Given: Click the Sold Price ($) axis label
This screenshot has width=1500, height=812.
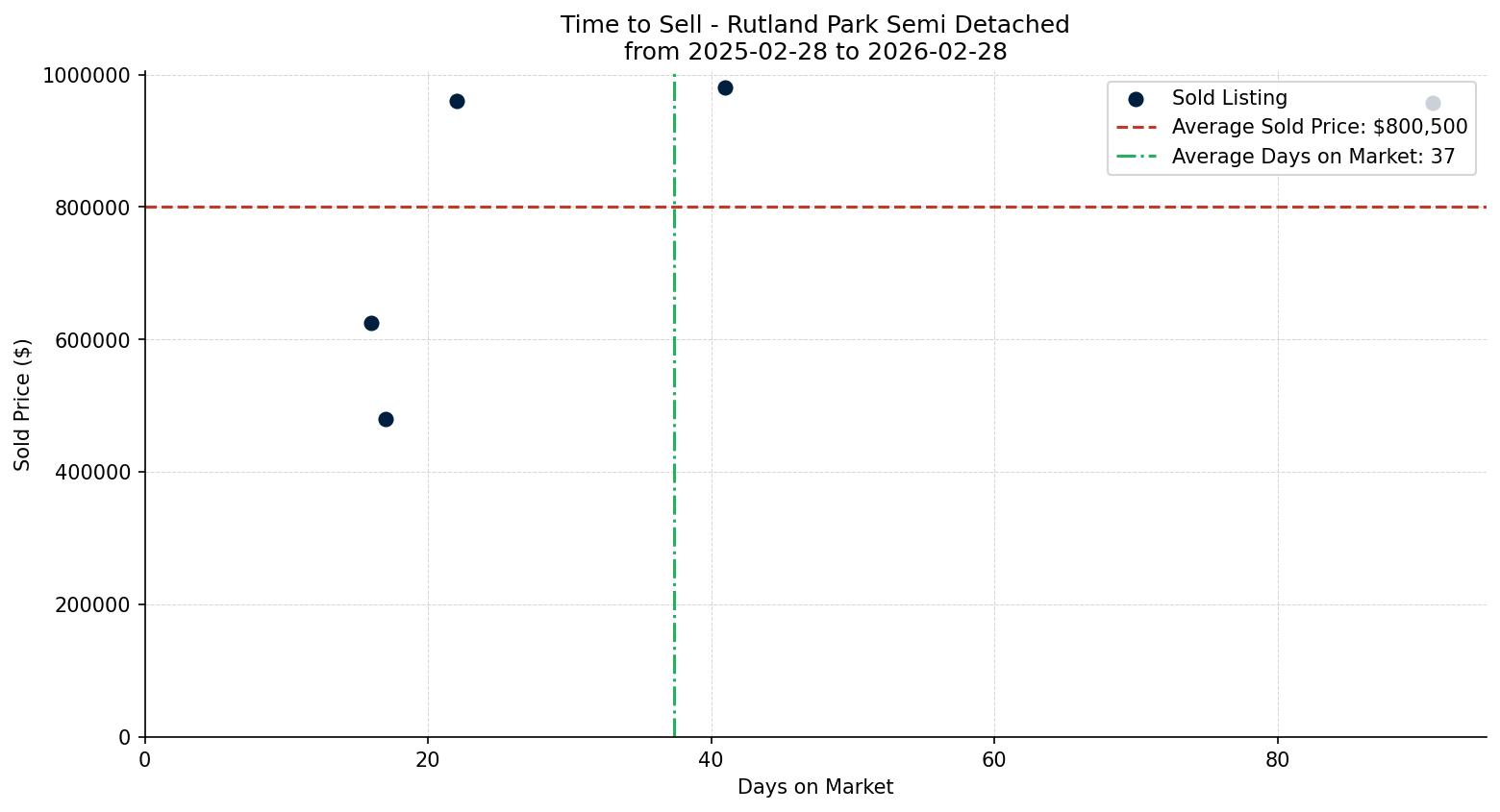Looking at the screenshot, I should (23, 404).
